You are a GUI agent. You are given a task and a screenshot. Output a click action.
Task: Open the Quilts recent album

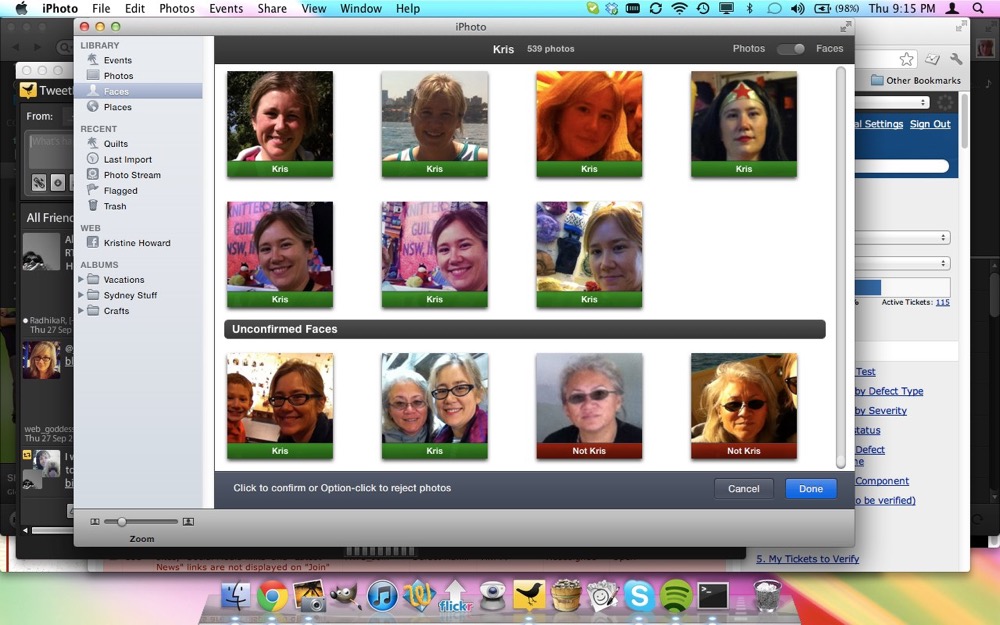coord(115,144)
